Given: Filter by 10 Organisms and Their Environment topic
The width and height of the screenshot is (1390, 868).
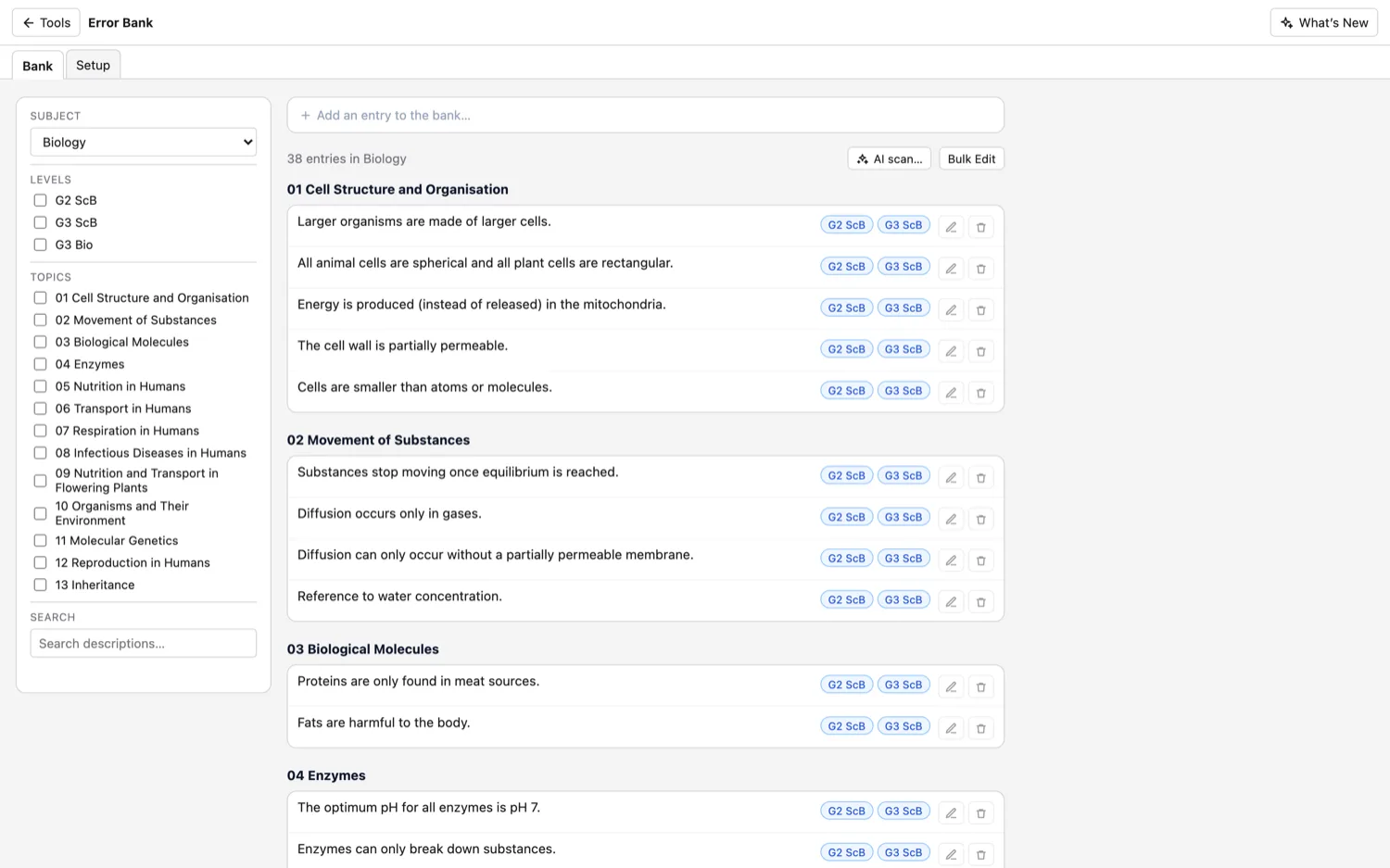Looking at the screenshot, I should pyautogui.click(x=40, y=513).
